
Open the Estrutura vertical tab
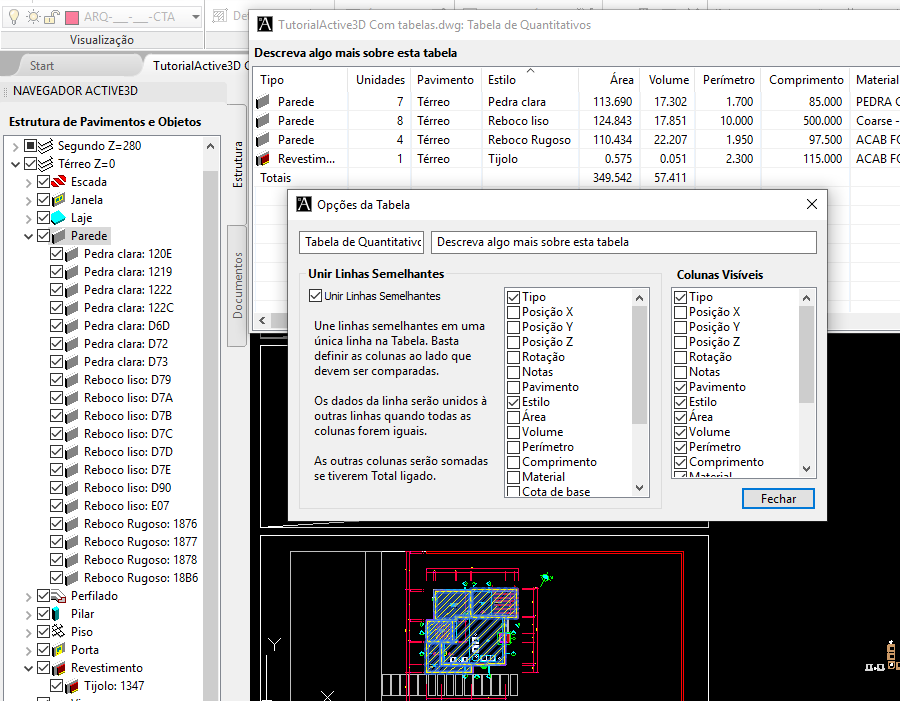pyautogui.click(x=237, y=165)
